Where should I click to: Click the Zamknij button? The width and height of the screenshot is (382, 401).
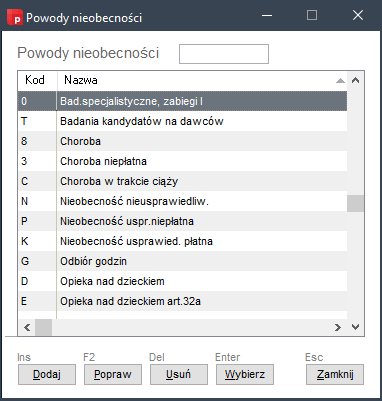click(335, 374)
